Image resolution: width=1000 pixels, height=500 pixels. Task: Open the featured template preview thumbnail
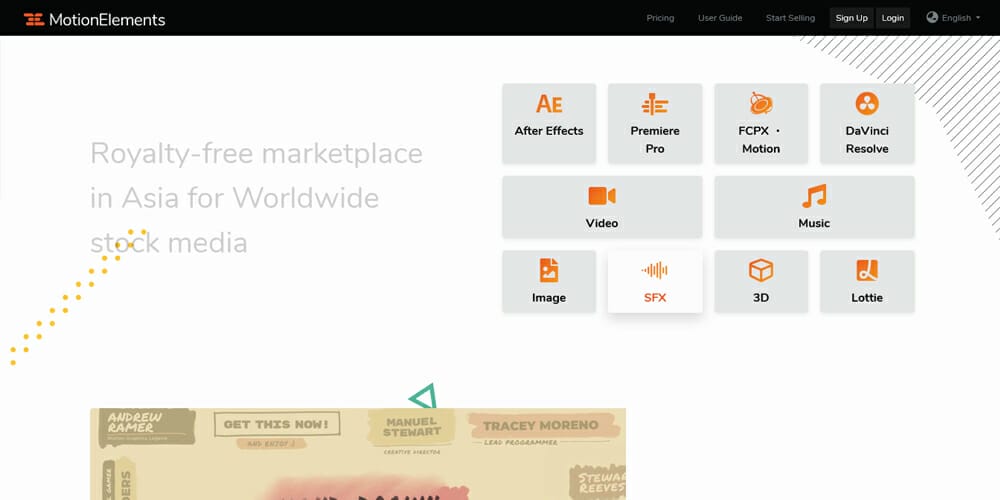click(358, 454)
